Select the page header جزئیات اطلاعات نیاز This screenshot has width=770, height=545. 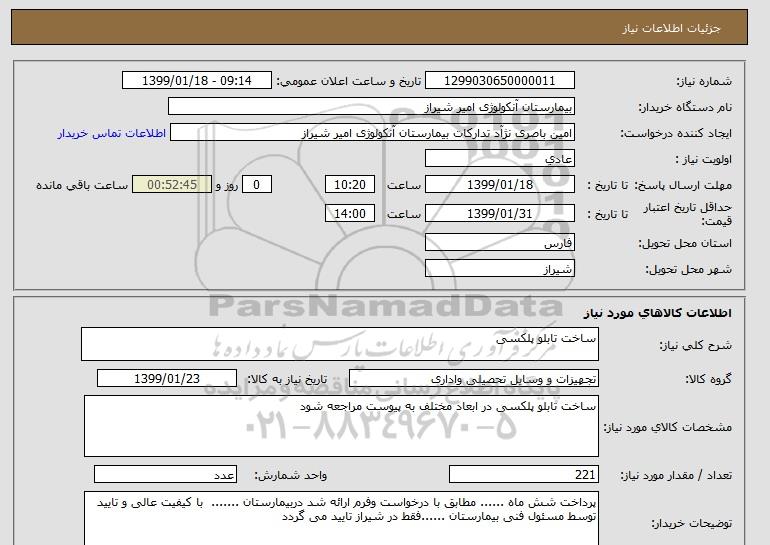(671, 28)
